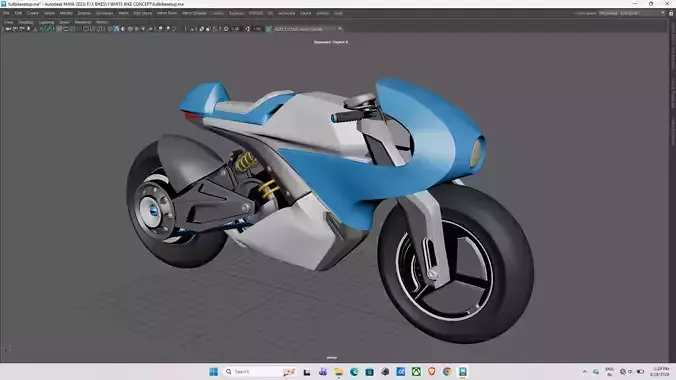This screenshot has width=676, height=380.
Task: Click the persp camera label
Action: click(x=332, y=358)
